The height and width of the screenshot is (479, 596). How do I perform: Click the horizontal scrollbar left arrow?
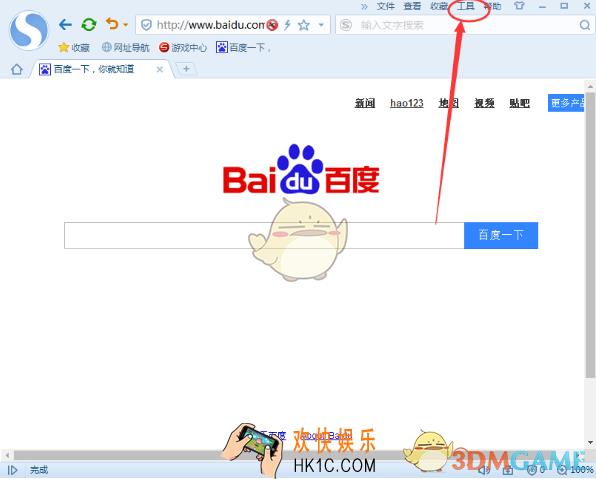pyautogui.click(x=6, y=455)
